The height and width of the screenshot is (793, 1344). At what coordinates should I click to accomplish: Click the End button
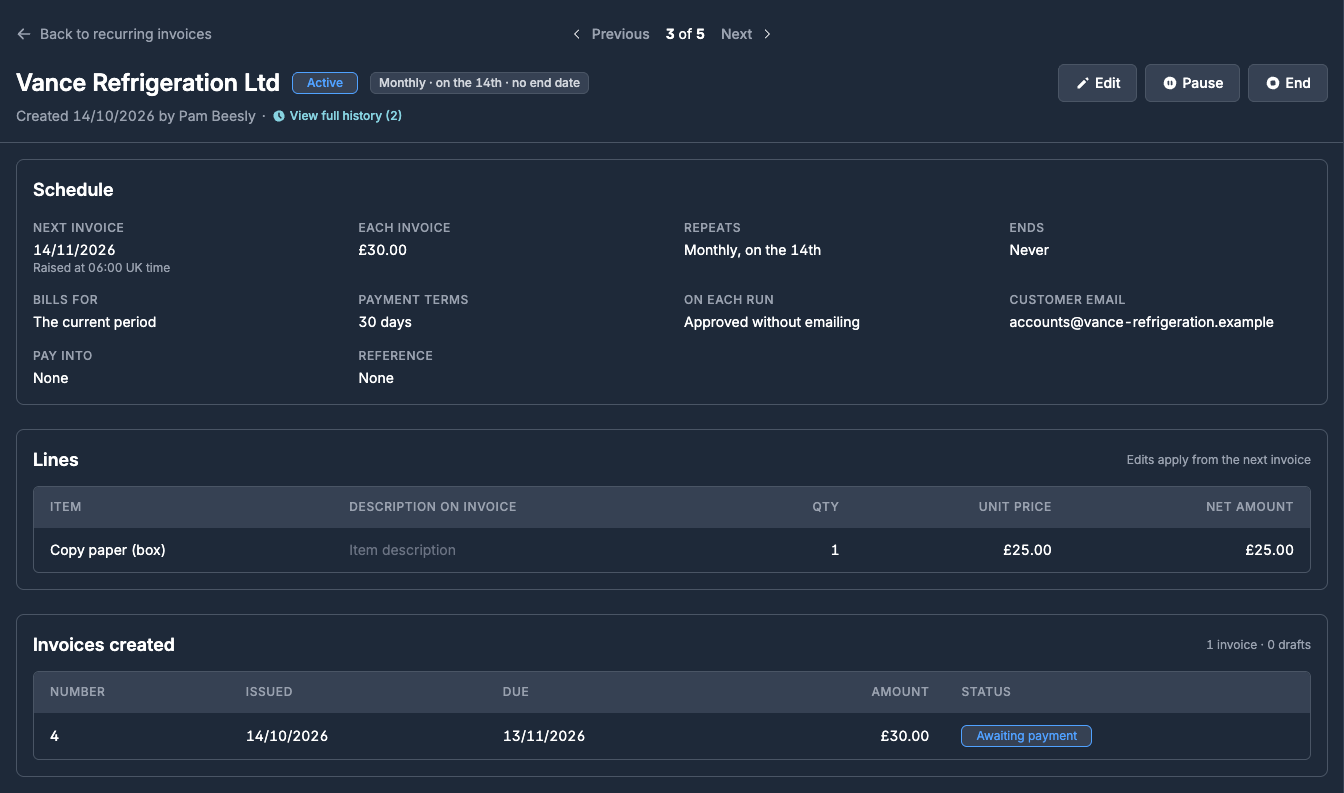[x=1288, y=83]
